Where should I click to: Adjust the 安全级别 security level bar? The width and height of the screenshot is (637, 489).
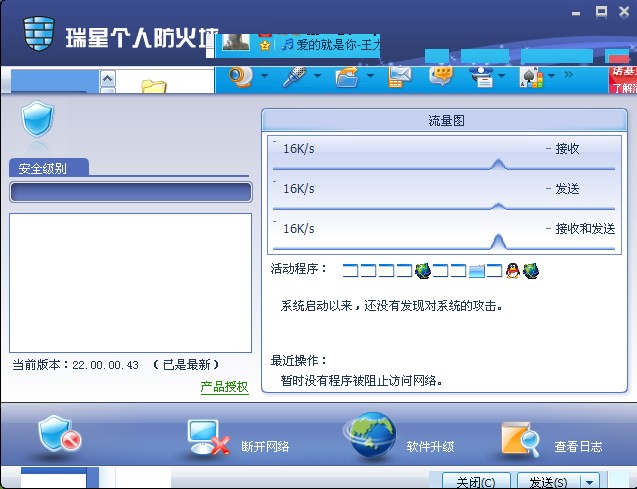tap(130, 192)
